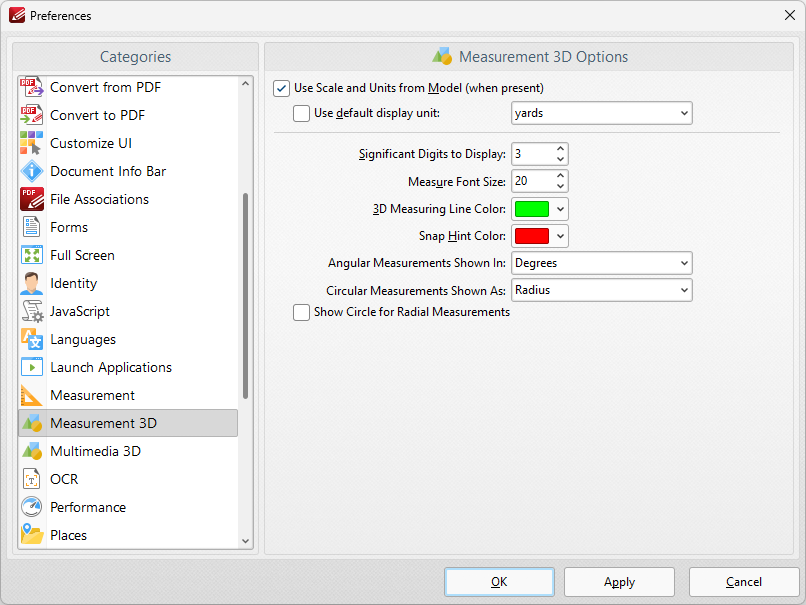Click the categories list scrollbar thumb

click(245, 296)
